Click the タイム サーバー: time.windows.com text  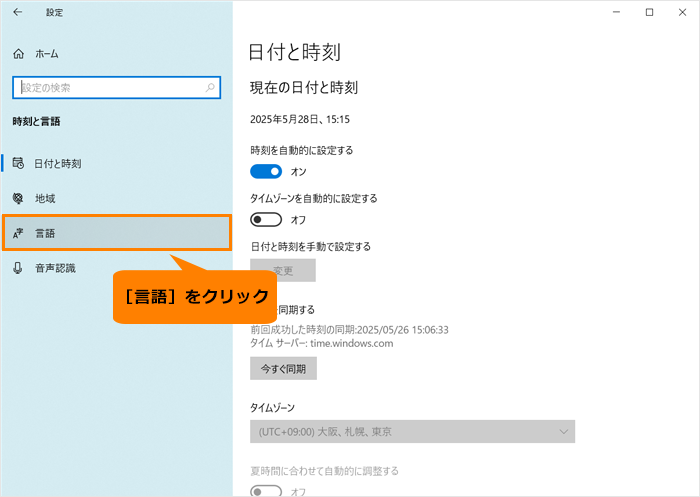tap(321, 343)
